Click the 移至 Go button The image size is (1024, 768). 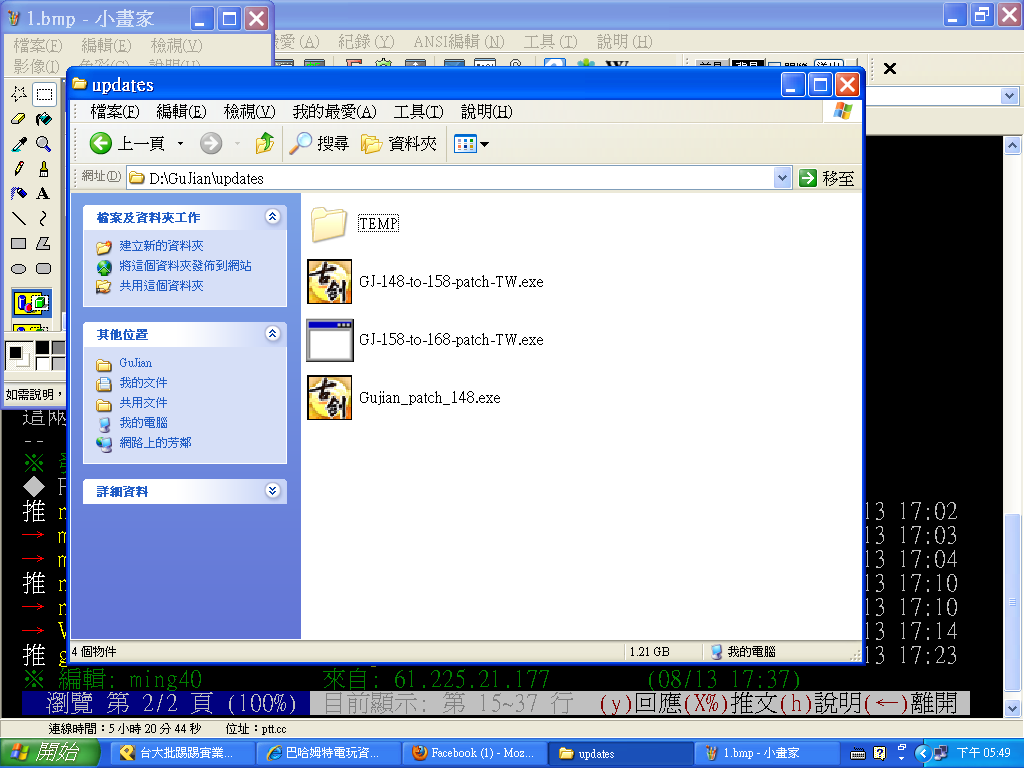827,178
